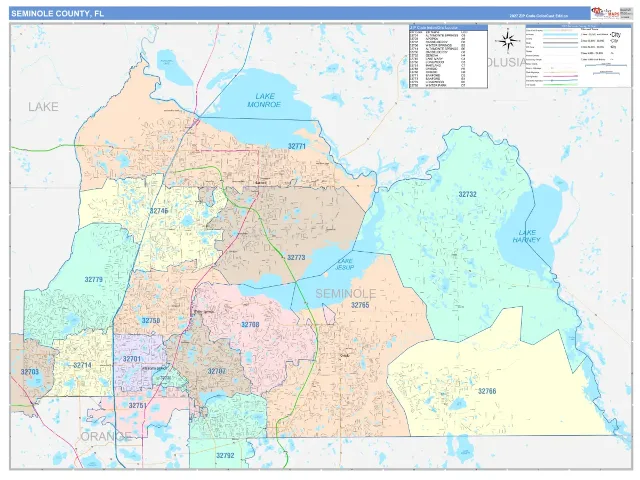Click the ZIP code 32707 label
Image resolution: width=640 pixels, height=480 pixels.
tap(217, 371)
